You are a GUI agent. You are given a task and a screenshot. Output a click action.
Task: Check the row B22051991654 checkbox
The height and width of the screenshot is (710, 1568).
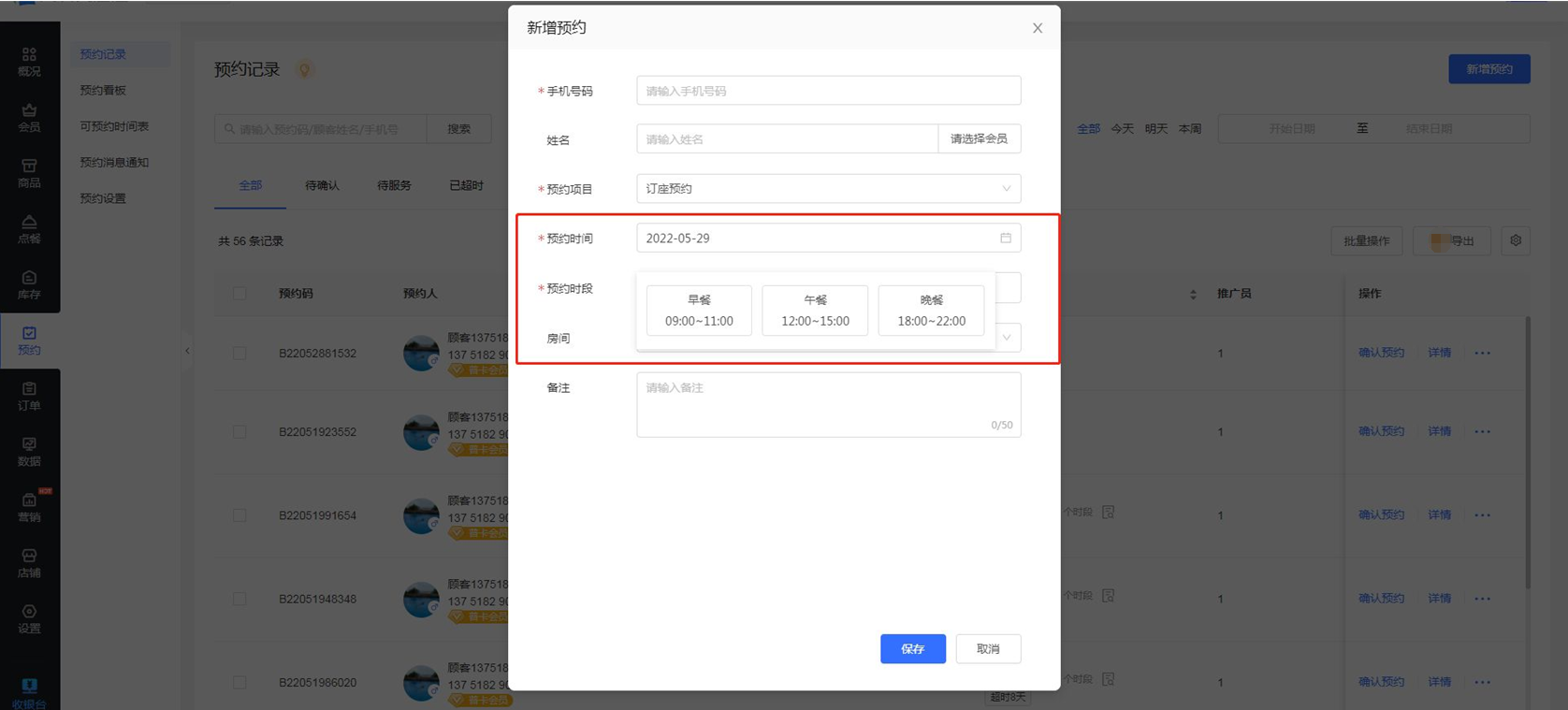(240, 515)
